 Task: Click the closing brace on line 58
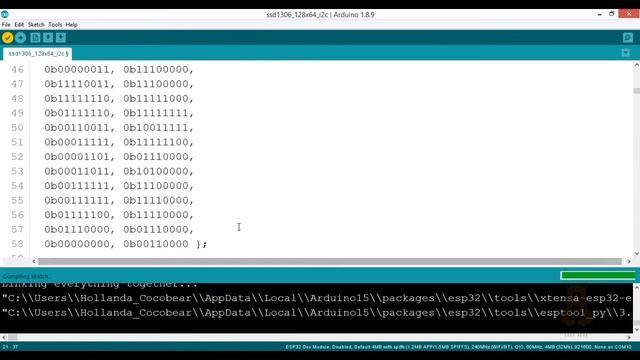pyautogui.click(x=199, y=244)
